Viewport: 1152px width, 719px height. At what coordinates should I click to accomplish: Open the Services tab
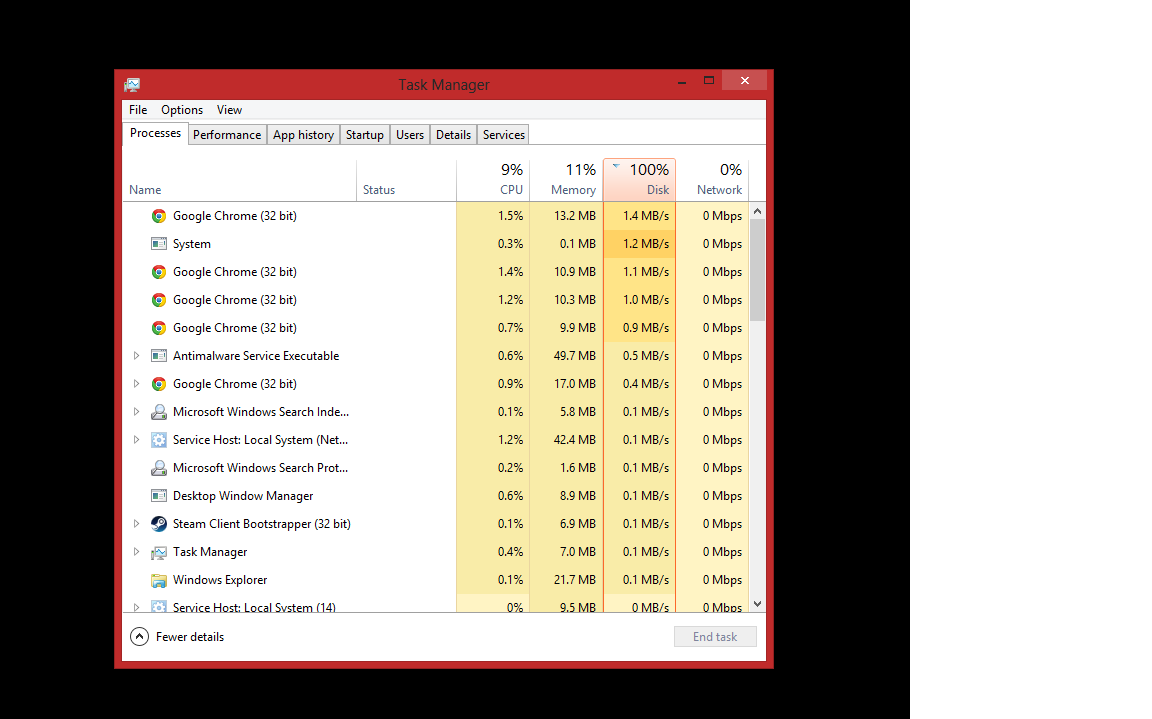tap(504, 134)
